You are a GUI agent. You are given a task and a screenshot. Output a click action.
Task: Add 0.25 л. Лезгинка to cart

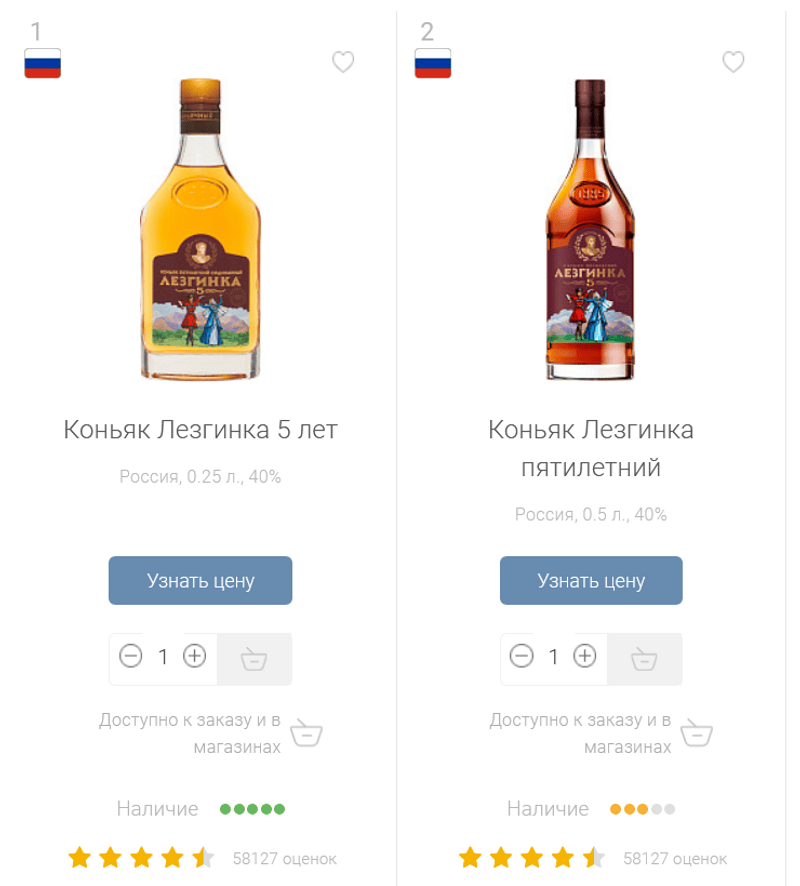pyautogui.click(x=254, y=658)
